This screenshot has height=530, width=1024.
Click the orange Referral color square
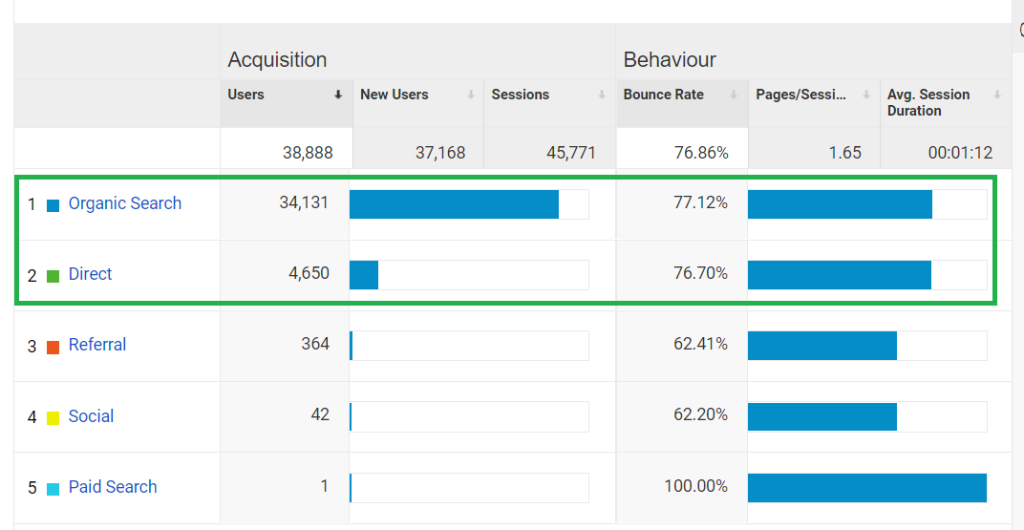click(53, 346)
